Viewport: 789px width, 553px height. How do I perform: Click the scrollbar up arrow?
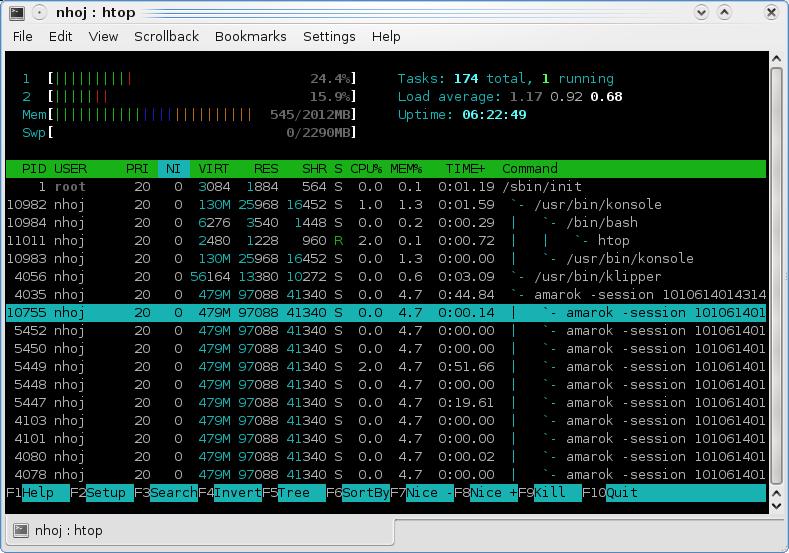pos(777,58)
